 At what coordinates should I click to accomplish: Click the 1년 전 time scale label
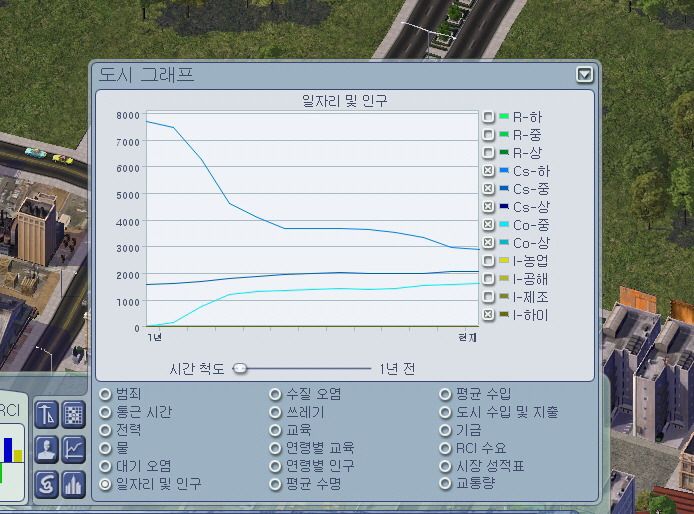coord(397,369)
